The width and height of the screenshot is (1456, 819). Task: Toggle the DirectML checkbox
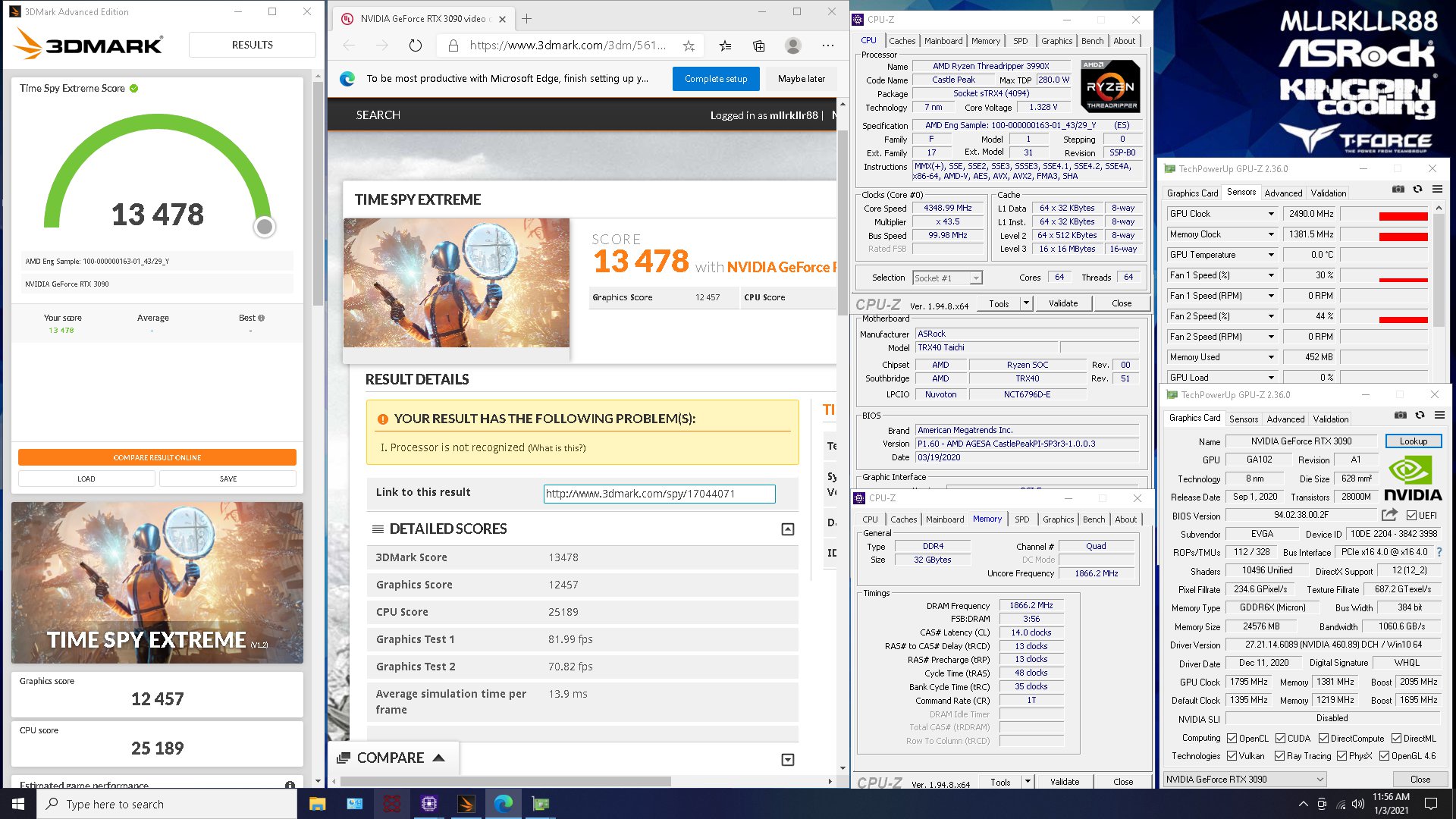tap(1396, 738)
